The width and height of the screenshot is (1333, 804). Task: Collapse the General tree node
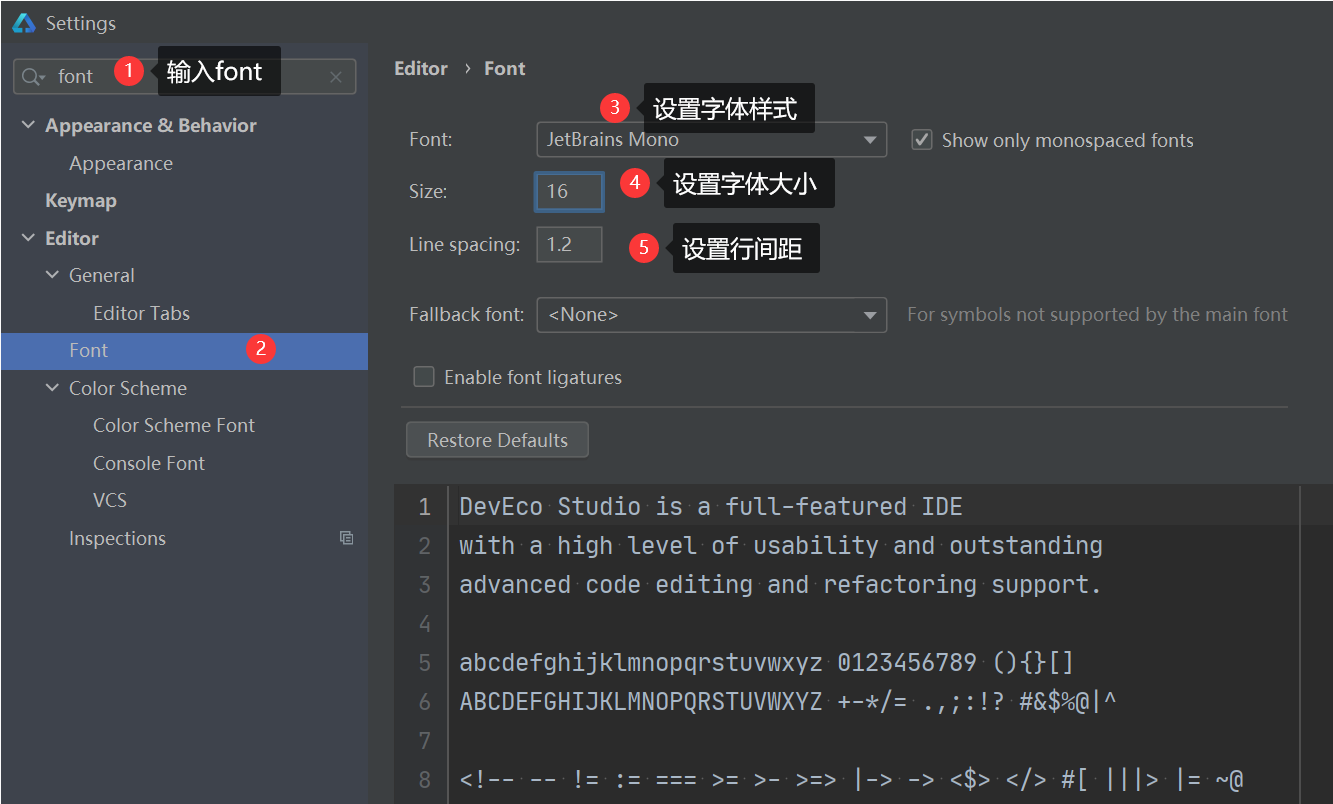52,276
